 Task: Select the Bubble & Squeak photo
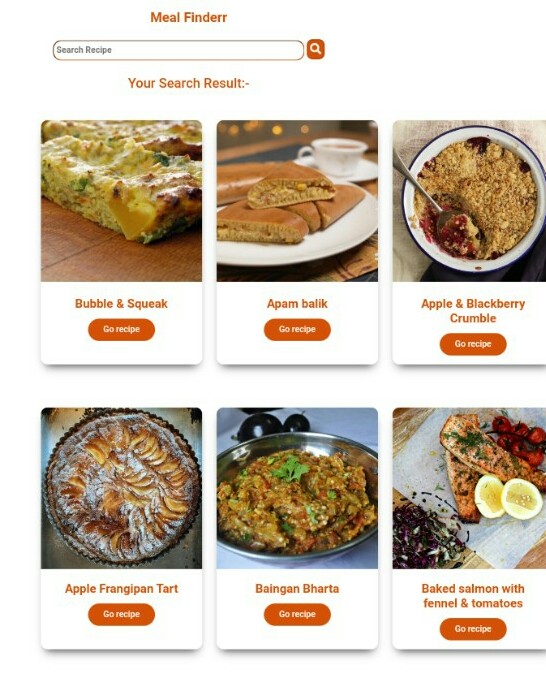point(121,201)
